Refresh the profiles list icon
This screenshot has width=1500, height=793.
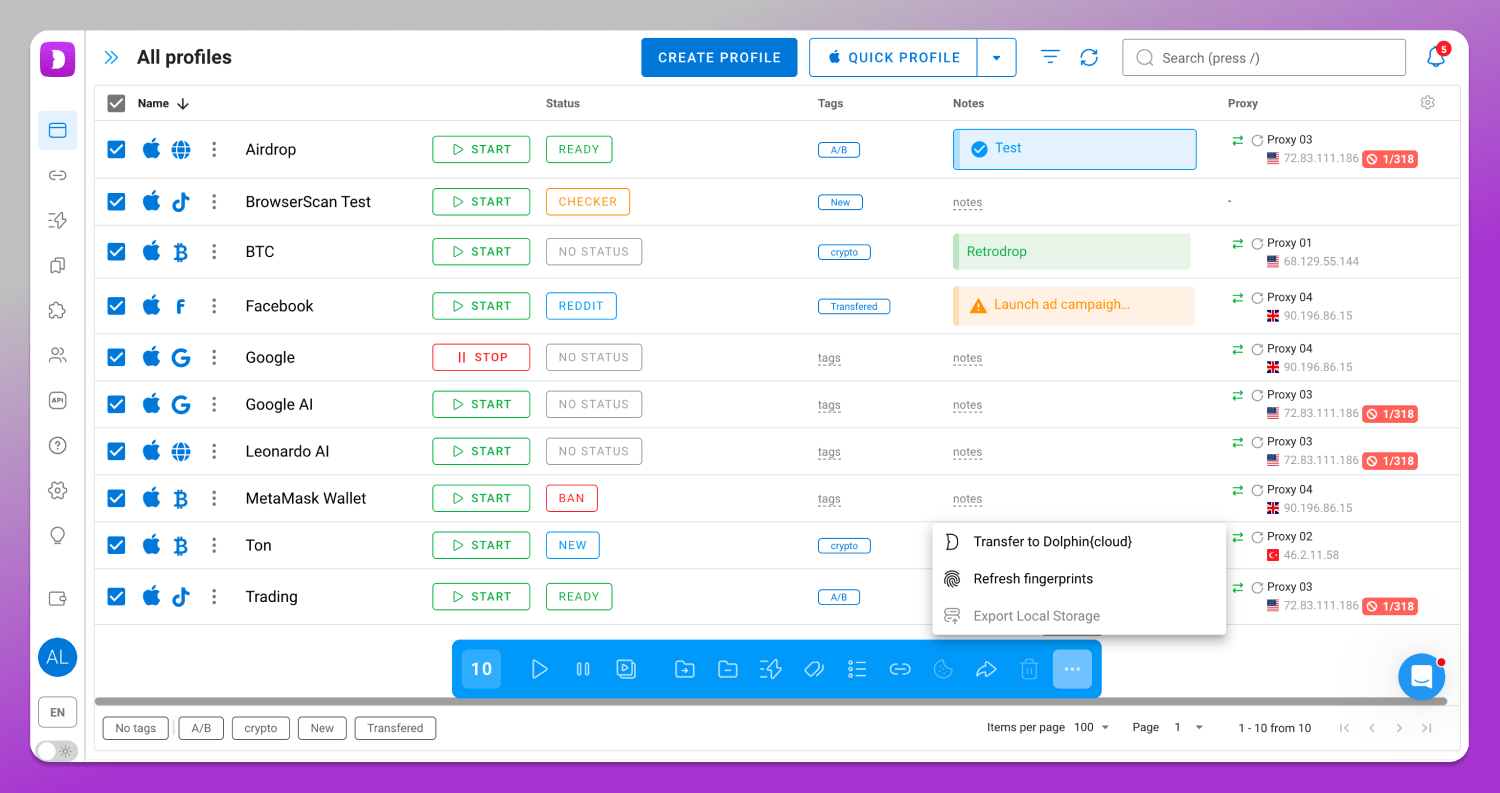(1089, 57)
